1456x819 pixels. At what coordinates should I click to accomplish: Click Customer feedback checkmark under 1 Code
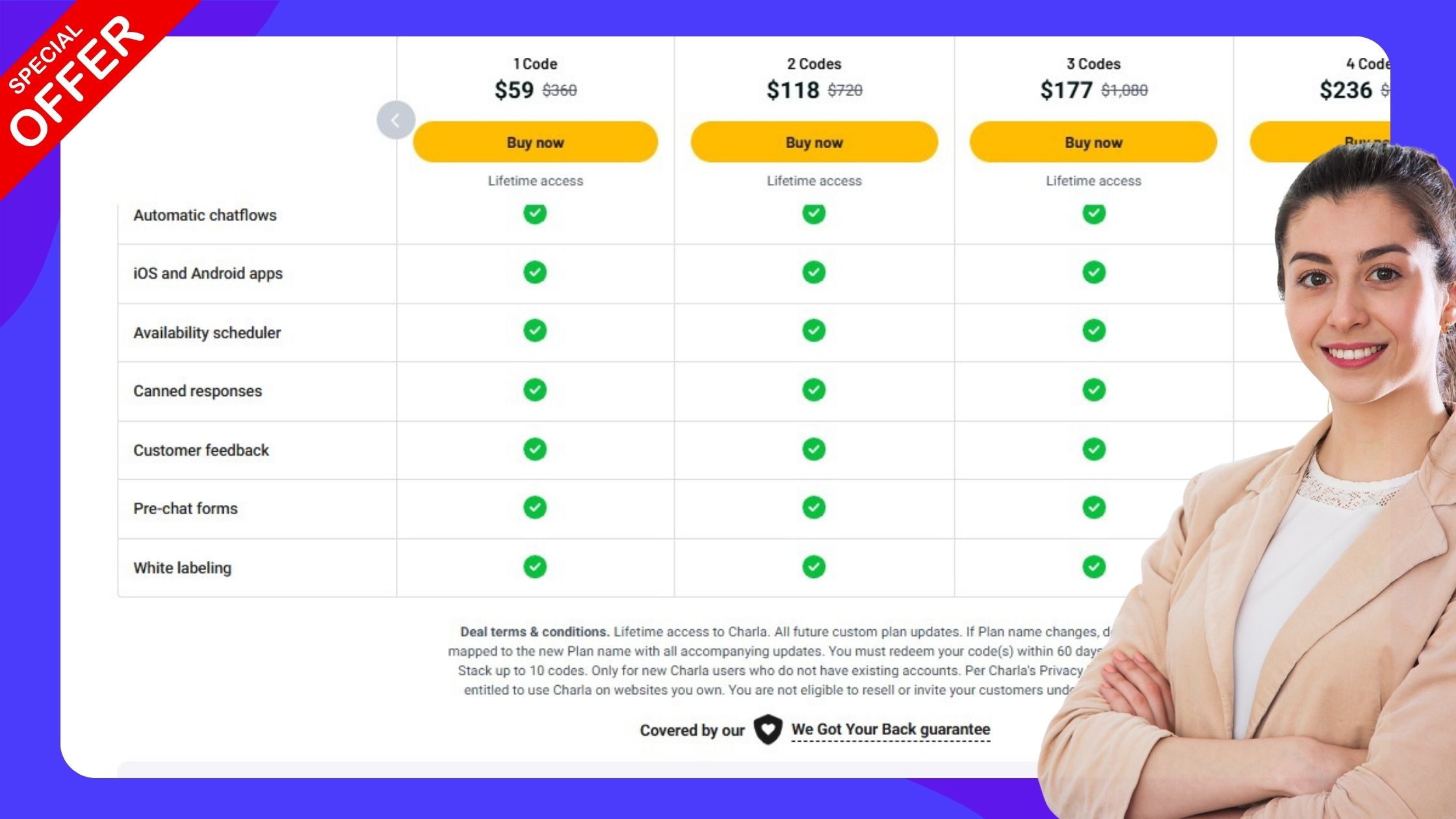pyautogui.click(x=535, y=449)
